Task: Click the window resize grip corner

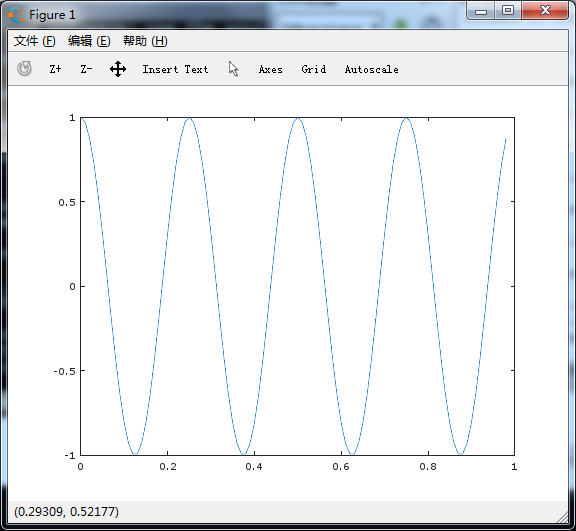Action: [562, 517]
